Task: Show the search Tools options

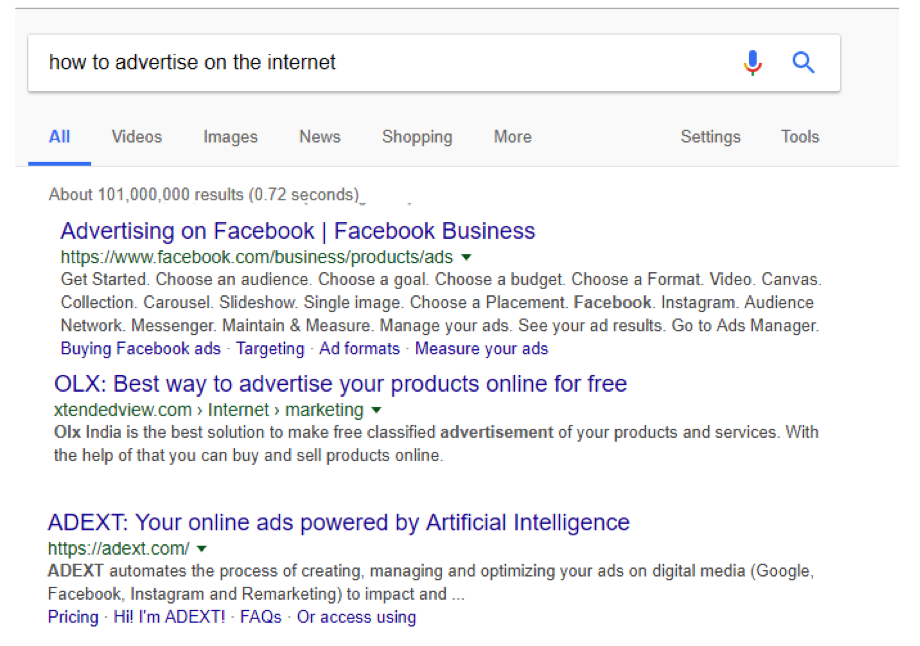Action: tap(800, 137)
